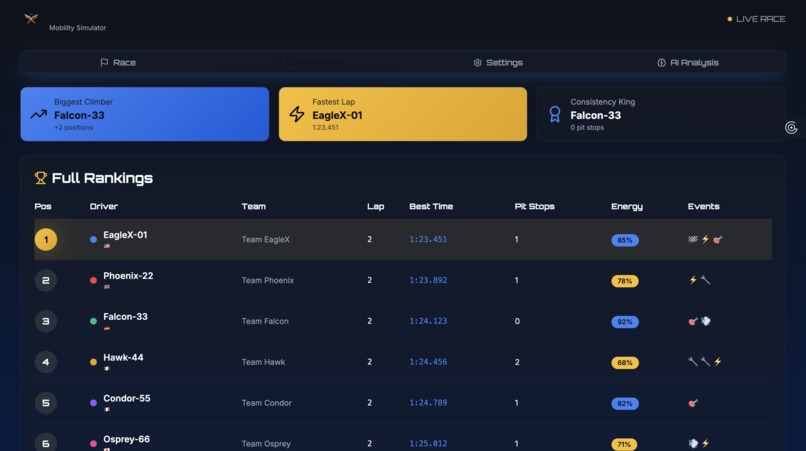Click the position 3 badge
This screenshot has width=806, height=451.
[46, 321]
